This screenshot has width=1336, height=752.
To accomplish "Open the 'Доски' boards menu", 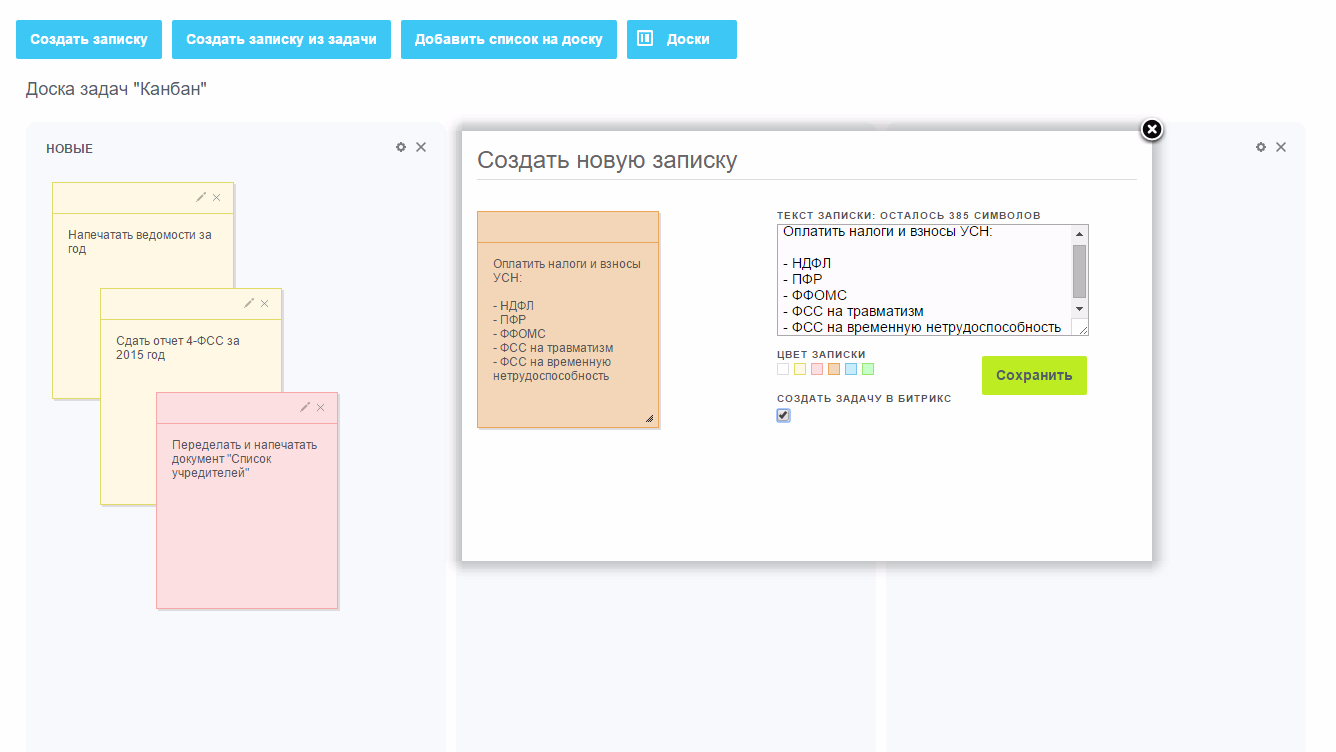I will click(682, 40).
